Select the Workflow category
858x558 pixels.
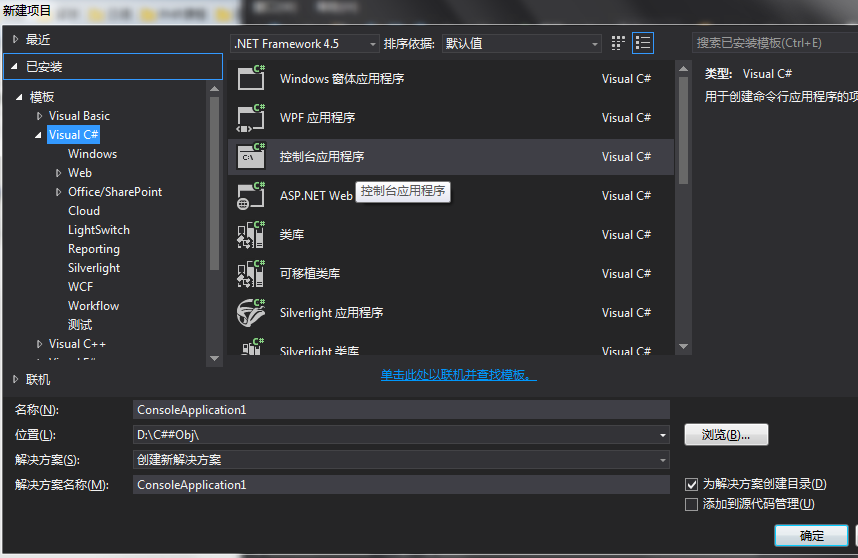[94, 306]
